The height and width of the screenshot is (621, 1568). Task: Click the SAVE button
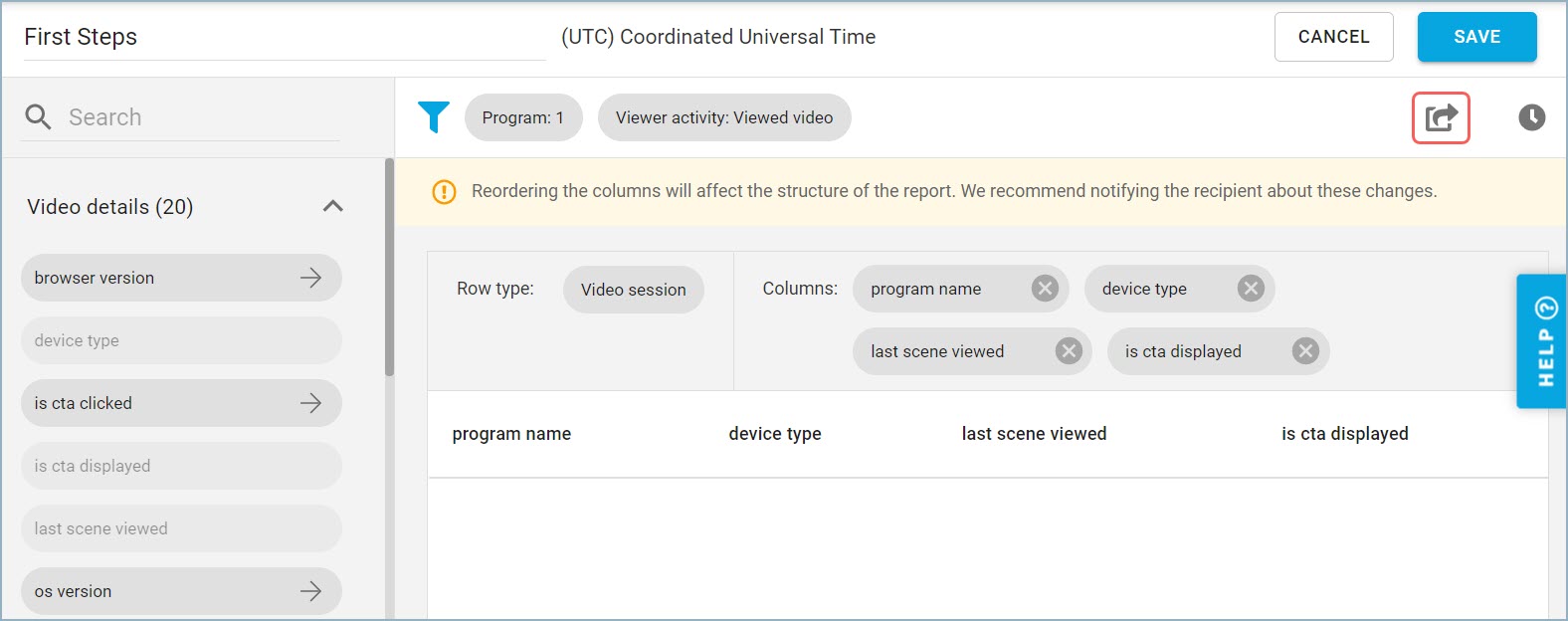1477,37
